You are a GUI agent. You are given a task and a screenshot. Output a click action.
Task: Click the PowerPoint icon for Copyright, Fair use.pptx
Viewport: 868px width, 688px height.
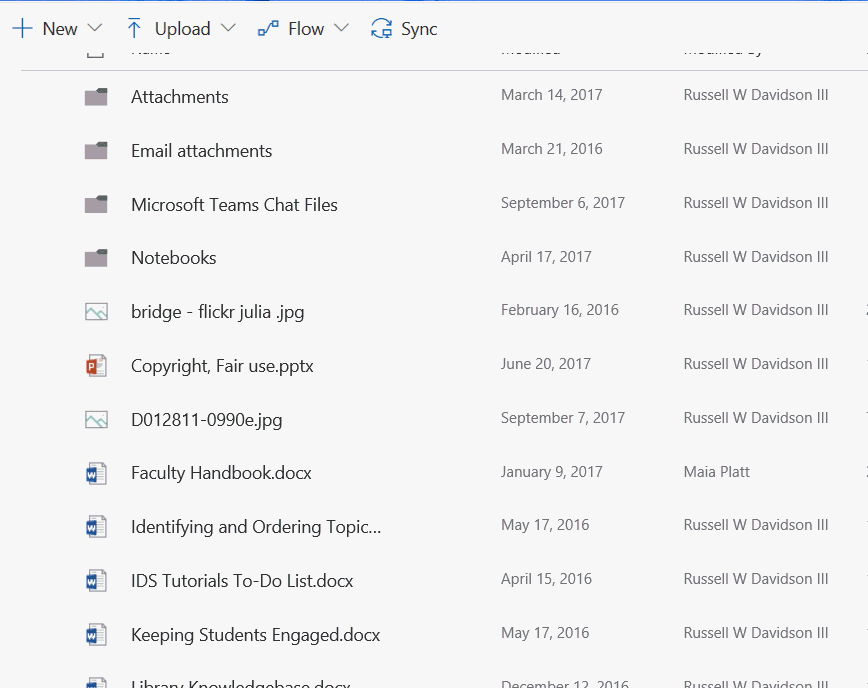coord(96,363)
